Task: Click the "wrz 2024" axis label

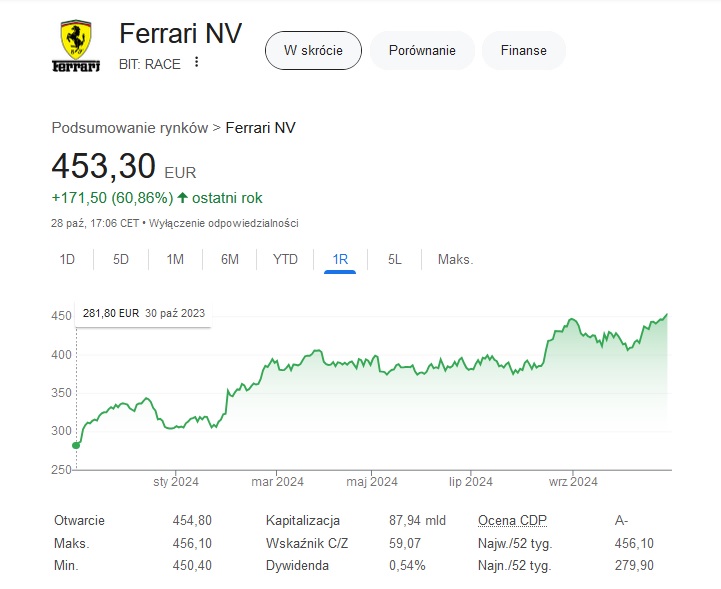Action: point(573,482)
